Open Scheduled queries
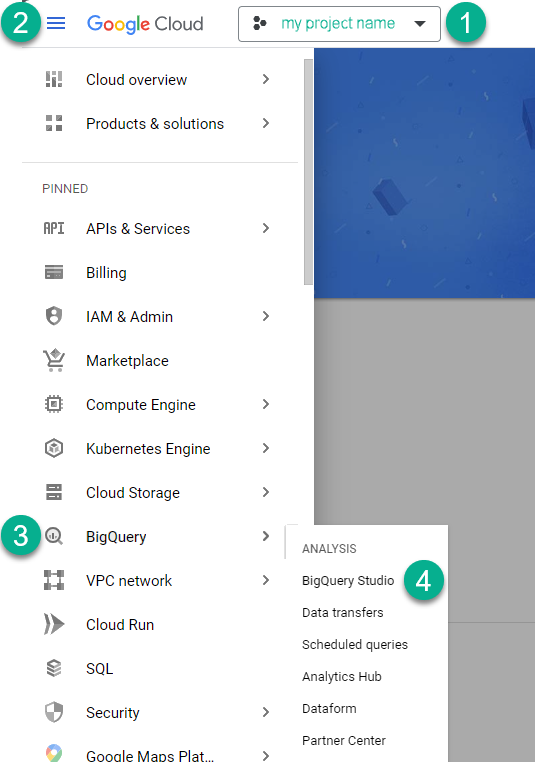 click(355, 645)
